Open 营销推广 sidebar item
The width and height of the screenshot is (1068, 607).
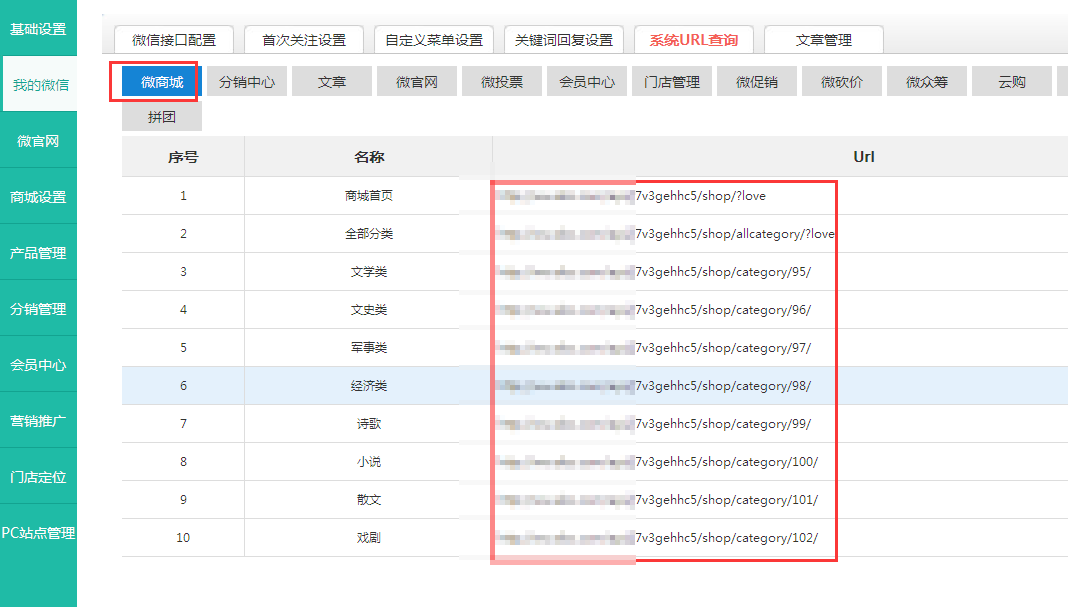(38, 421)
